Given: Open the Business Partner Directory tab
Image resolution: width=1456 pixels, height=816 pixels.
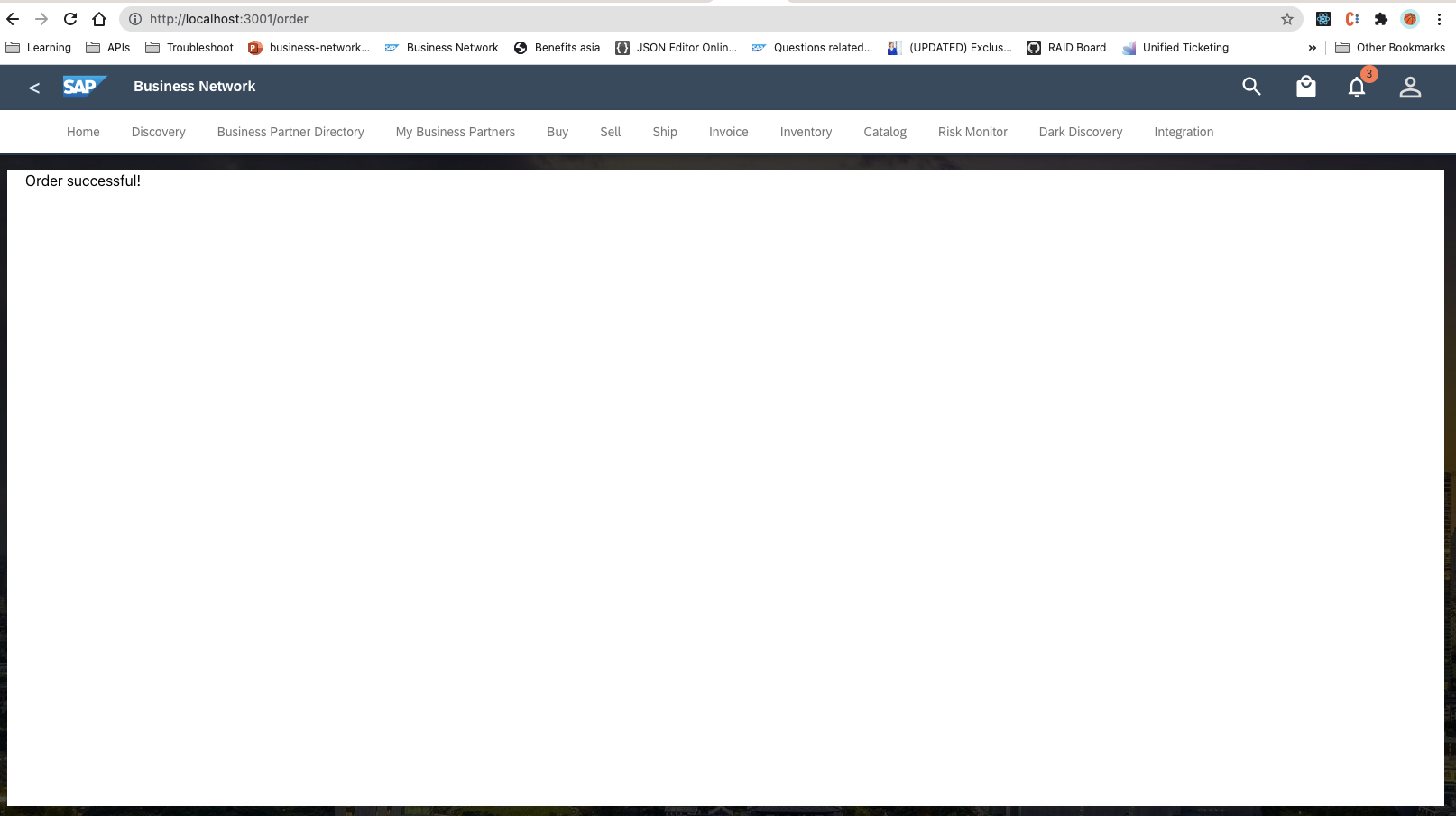Looking at the screenshot, I should point(290,132).
